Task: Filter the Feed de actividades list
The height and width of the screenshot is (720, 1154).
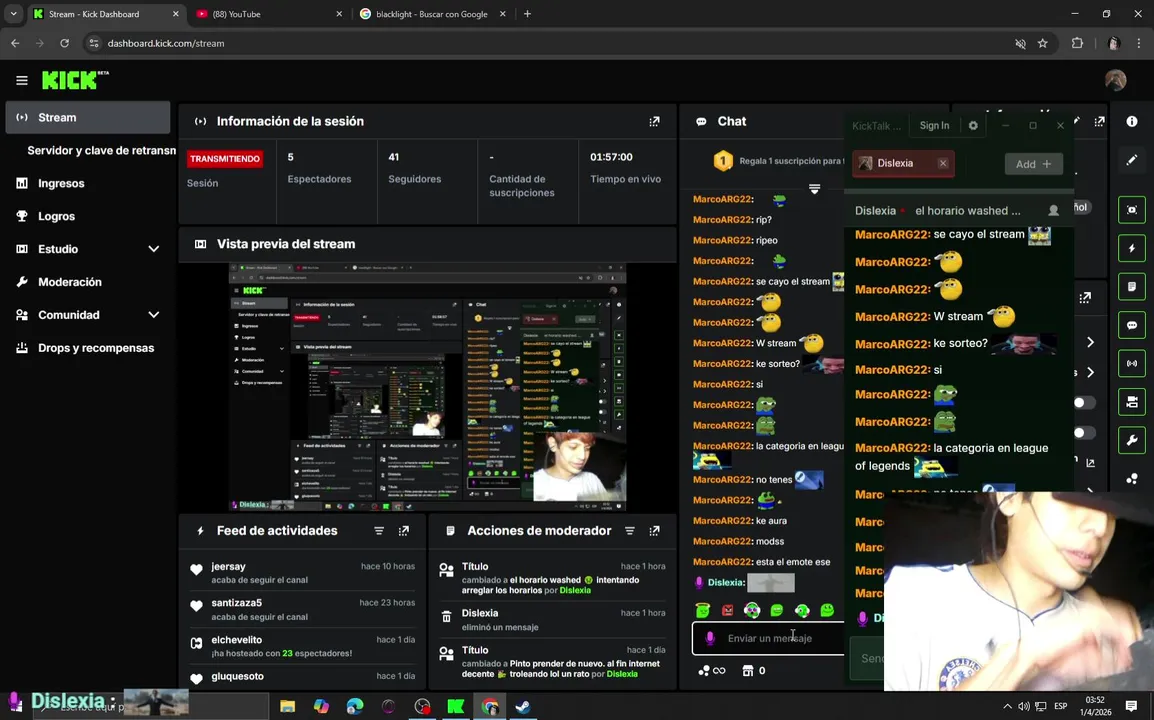Action: tap(379, 531)
